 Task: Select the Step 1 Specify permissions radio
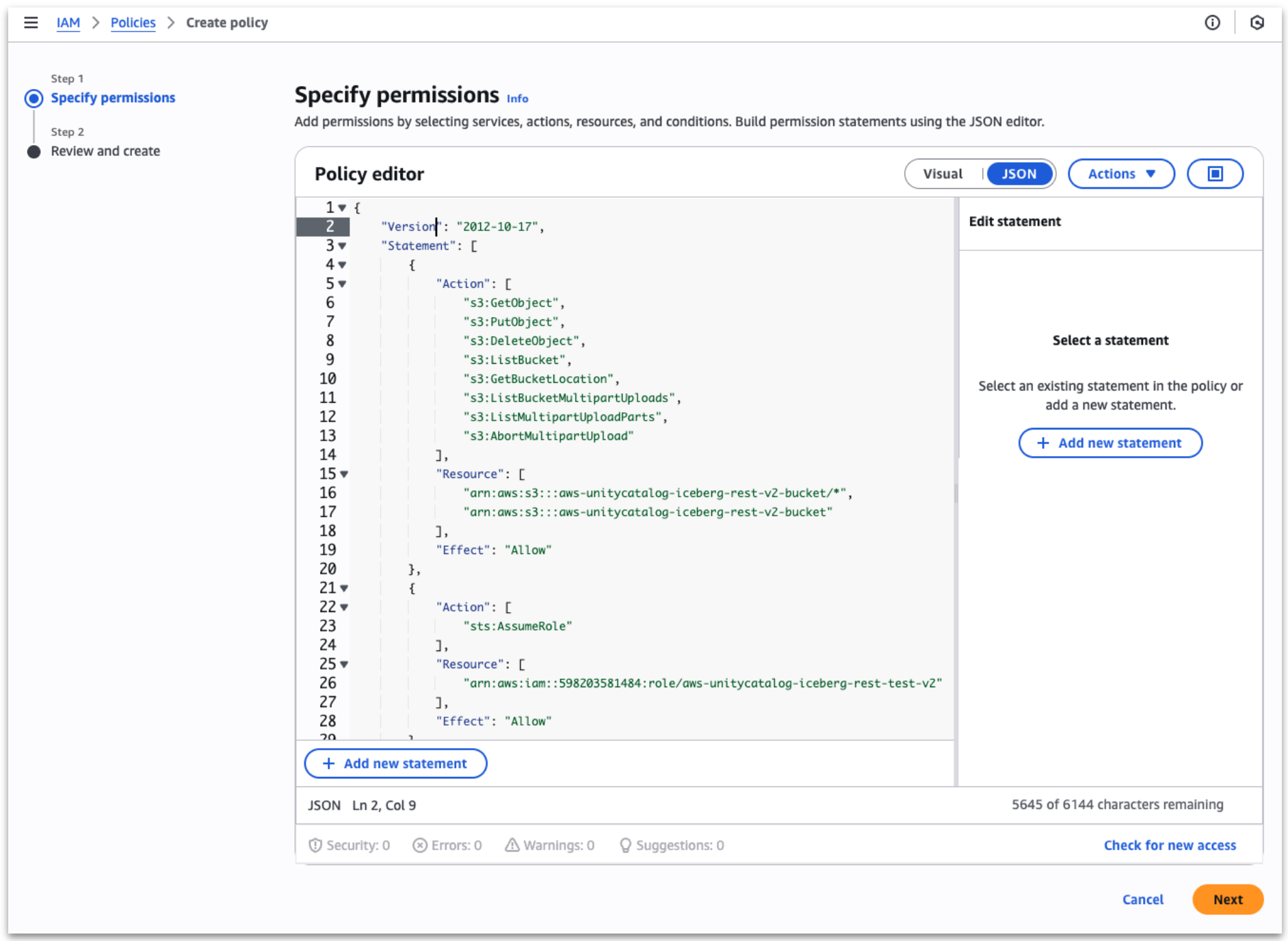pyautogui.click(x=34, y=98)
